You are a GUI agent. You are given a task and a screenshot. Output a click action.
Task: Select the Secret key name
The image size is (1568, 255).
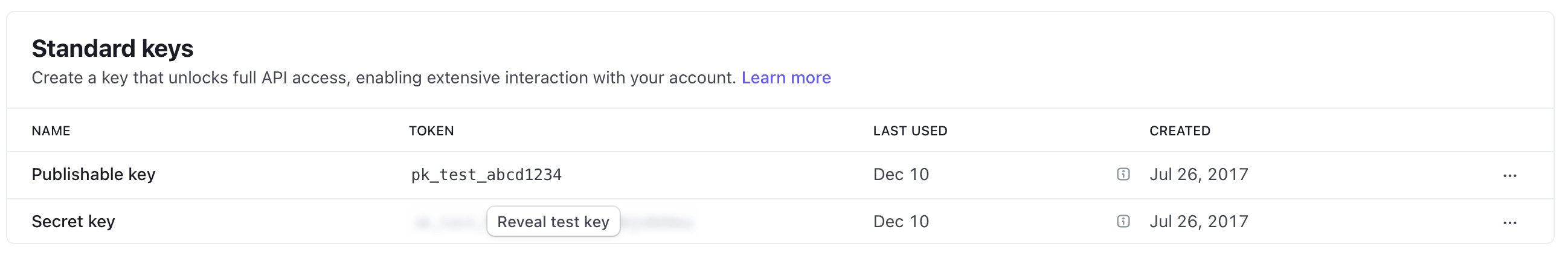(73, 222)
